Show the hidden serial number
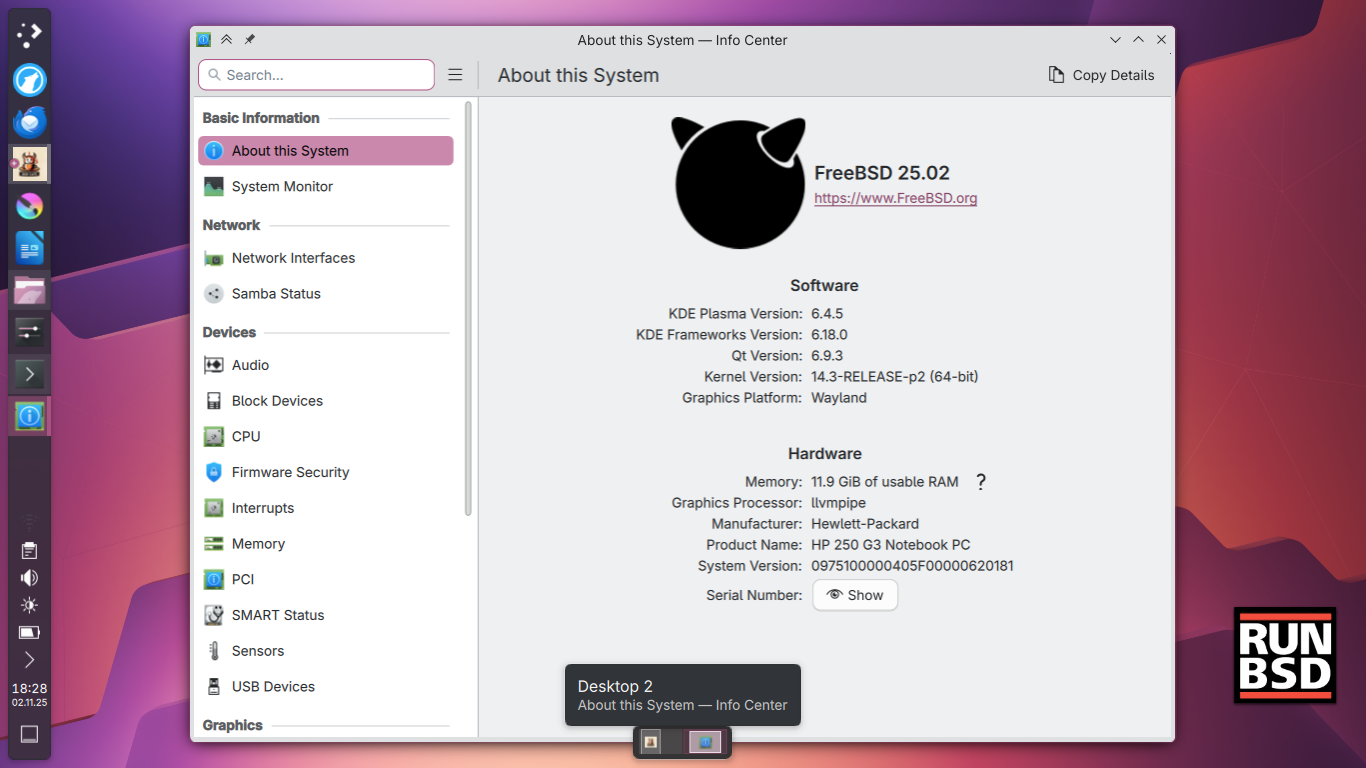 (x=855, y=595)
